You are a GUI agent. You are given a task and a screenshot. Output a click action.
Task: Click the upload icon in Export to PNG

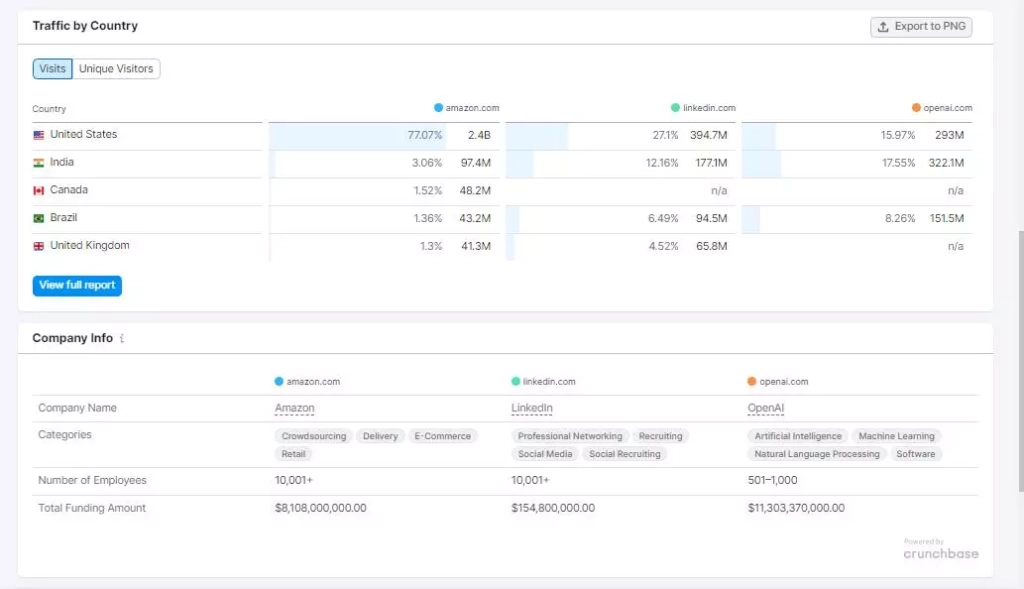[x=883, y=27]
